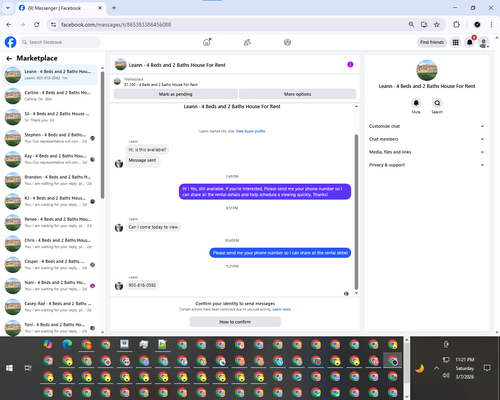The height and width of the screenshot is (400, 500).
Task: Open the Windows Start menu
Action: click(x=9, y=368)
